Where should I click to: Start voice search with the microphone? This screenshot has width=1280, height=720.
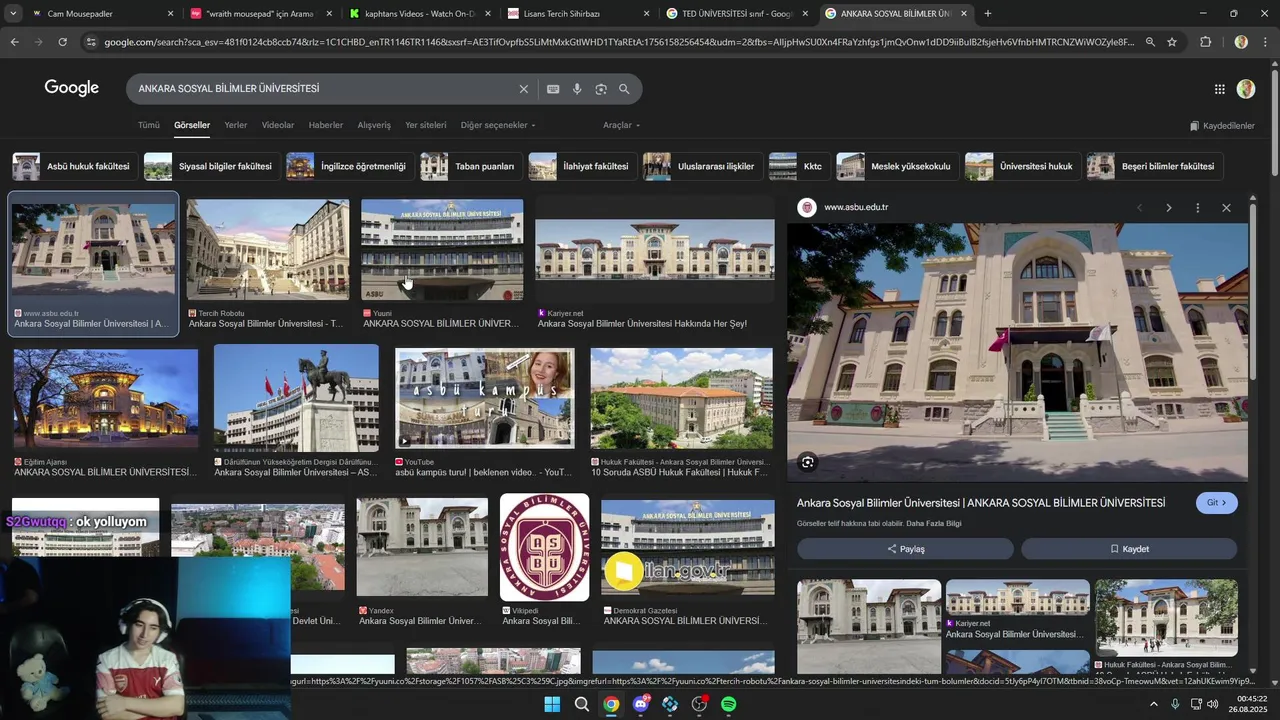tap(577, 89)
